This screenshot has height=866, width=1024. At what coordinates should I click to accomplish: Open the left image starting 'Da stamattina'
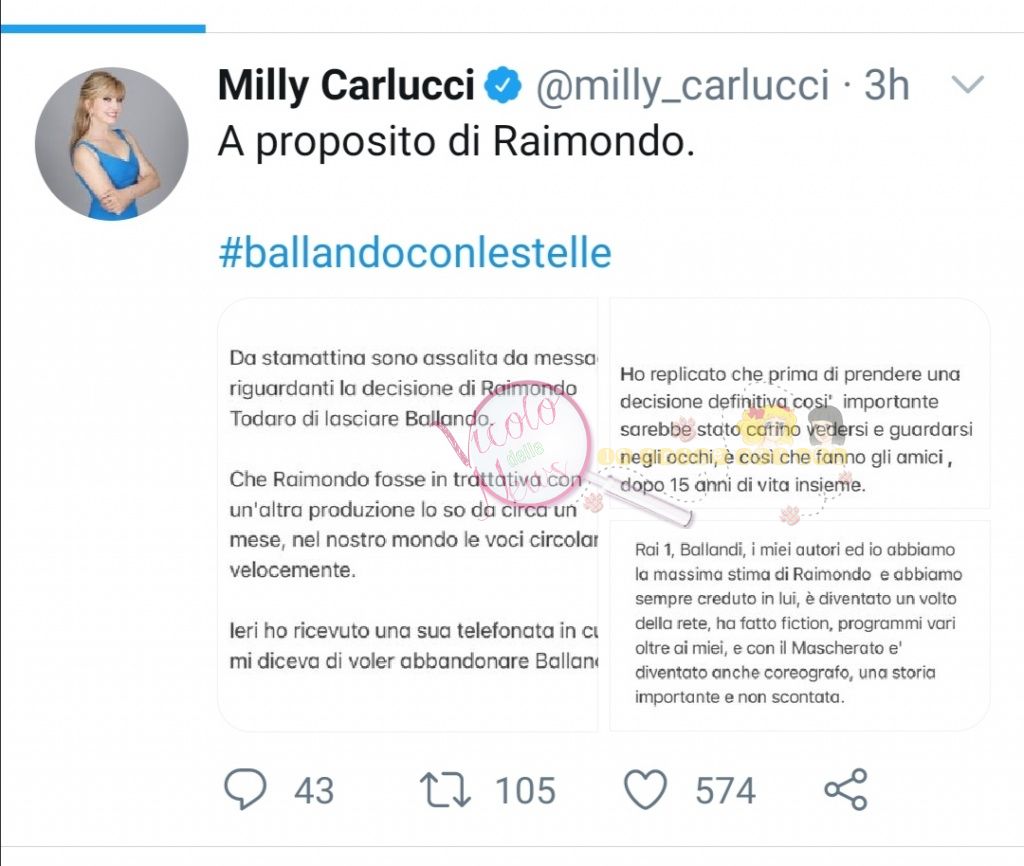click(x=408, y=515)
